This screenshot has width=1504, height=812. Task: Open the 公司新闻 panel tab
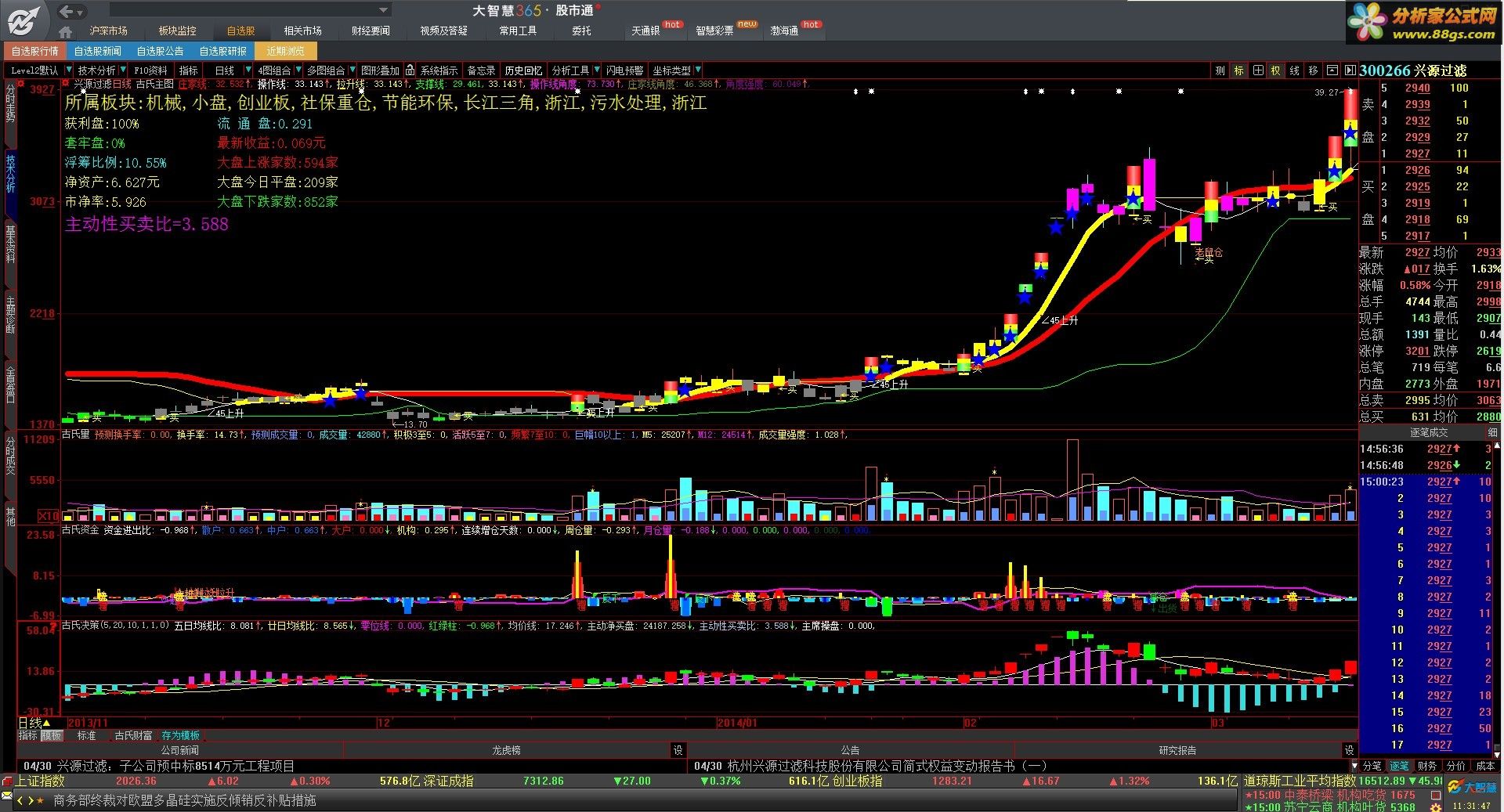tap(179, 750)
